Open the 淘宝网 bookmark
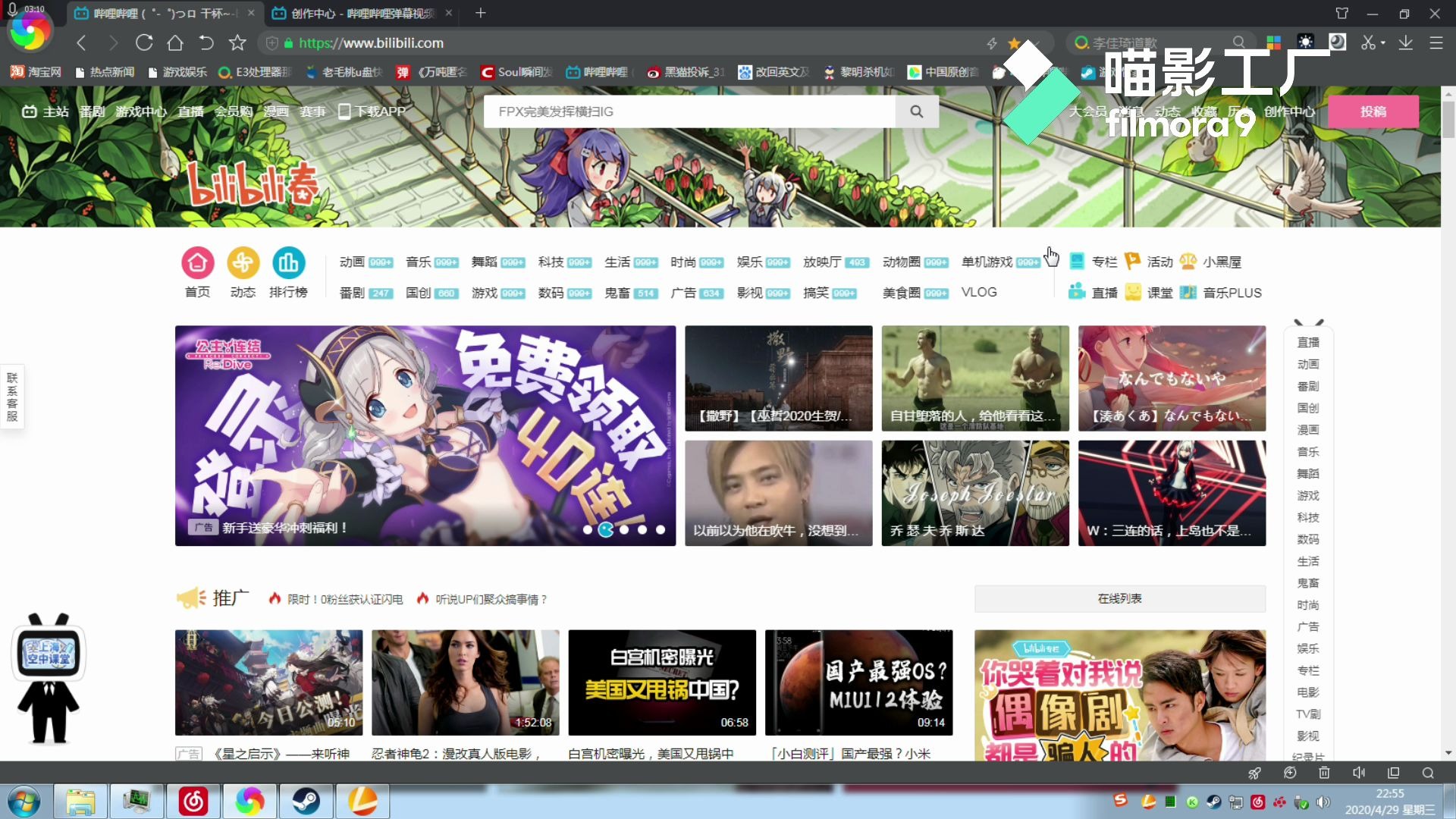The width and height of the screenshot is (1456, 819). 36,72
